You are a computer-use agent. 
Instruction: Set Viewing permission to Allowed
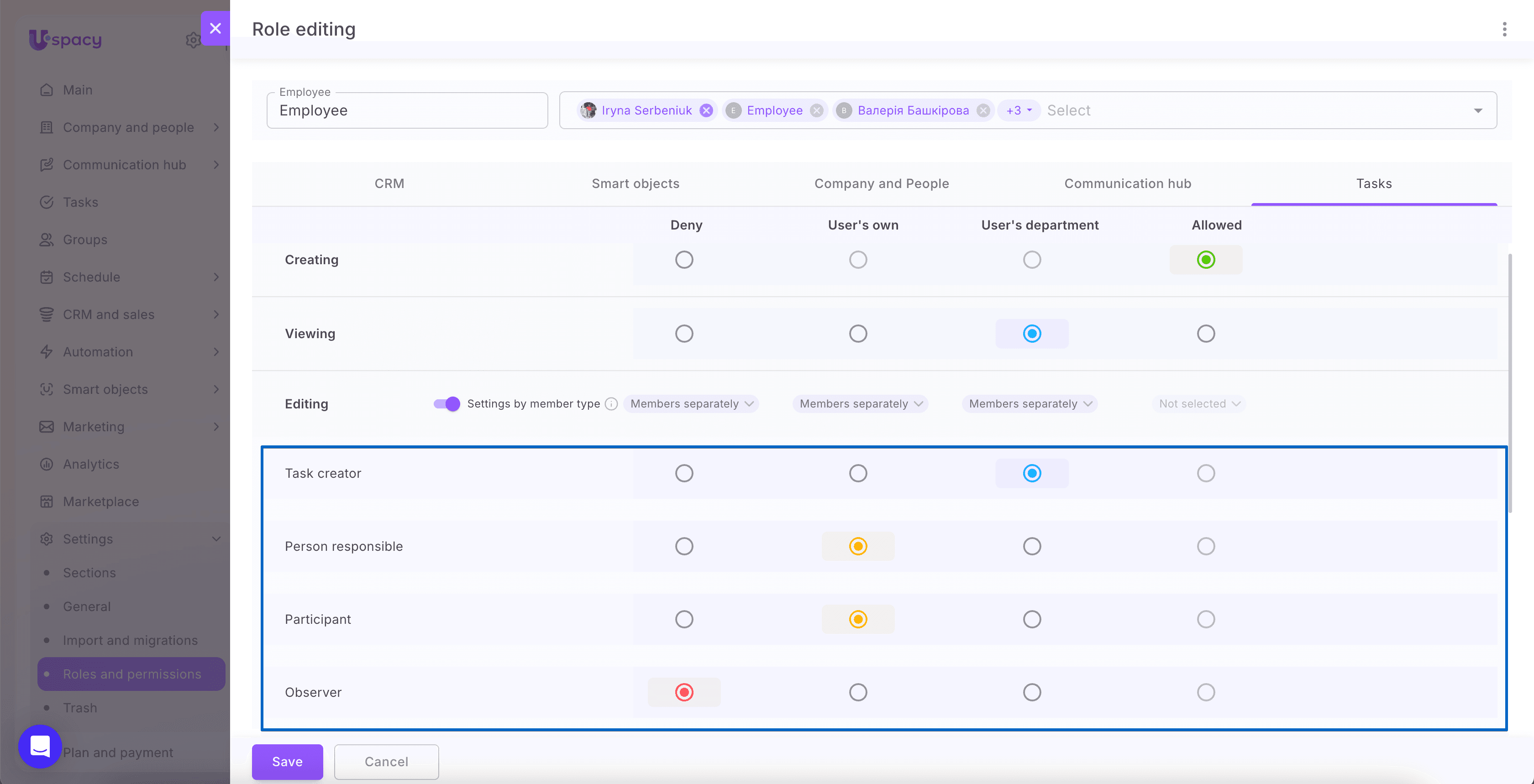point(1206,334)
